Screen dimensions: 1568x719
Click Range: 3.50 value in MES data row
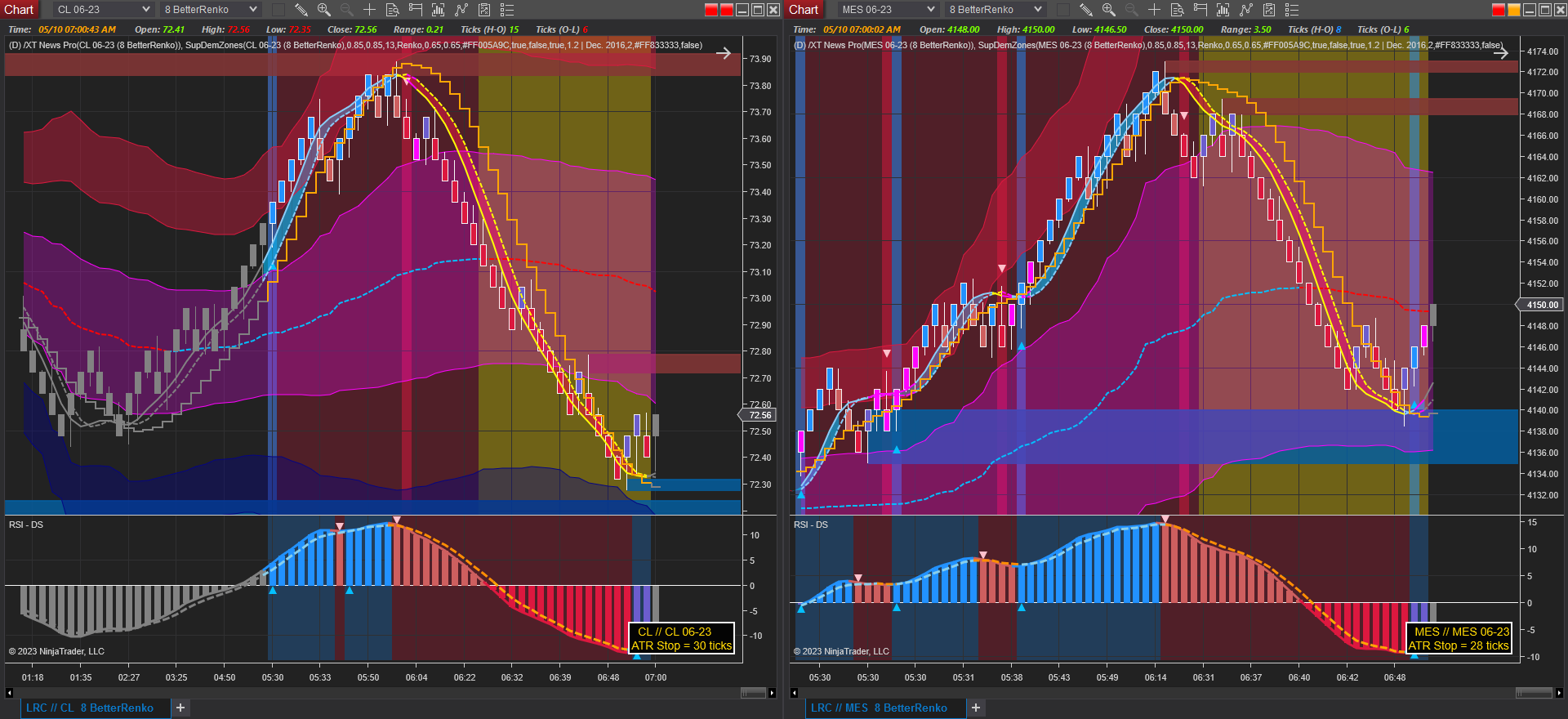(1246, 29)
